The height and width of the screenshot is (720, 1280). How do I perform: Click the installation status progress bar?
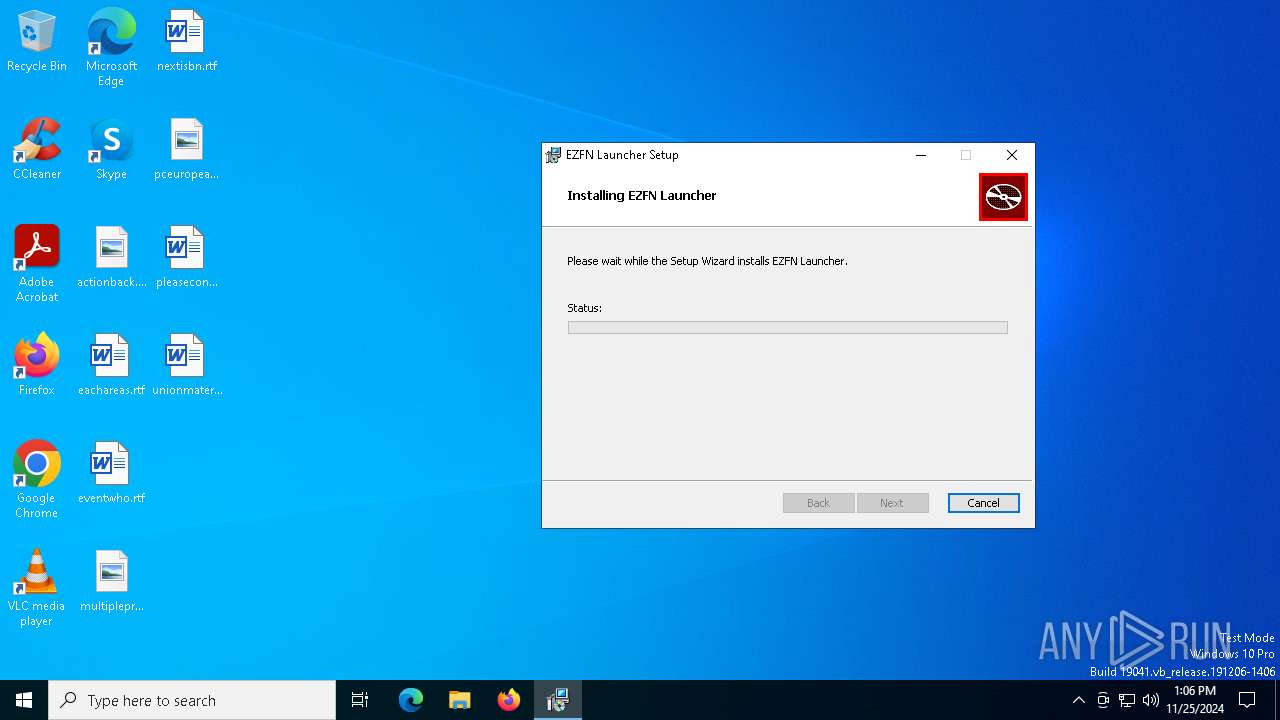coord(787,327)
